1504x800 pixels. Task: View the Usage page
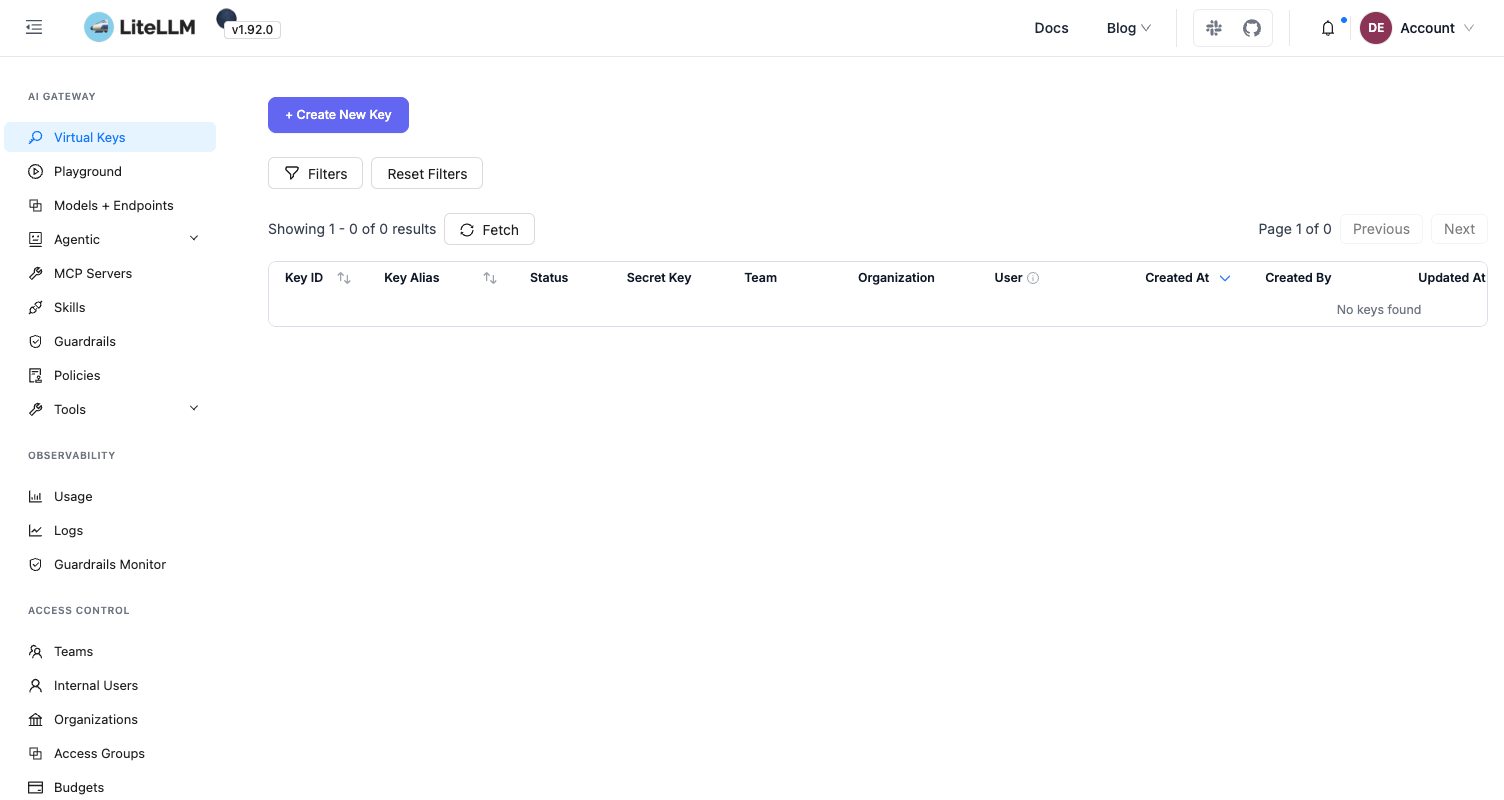110,496
